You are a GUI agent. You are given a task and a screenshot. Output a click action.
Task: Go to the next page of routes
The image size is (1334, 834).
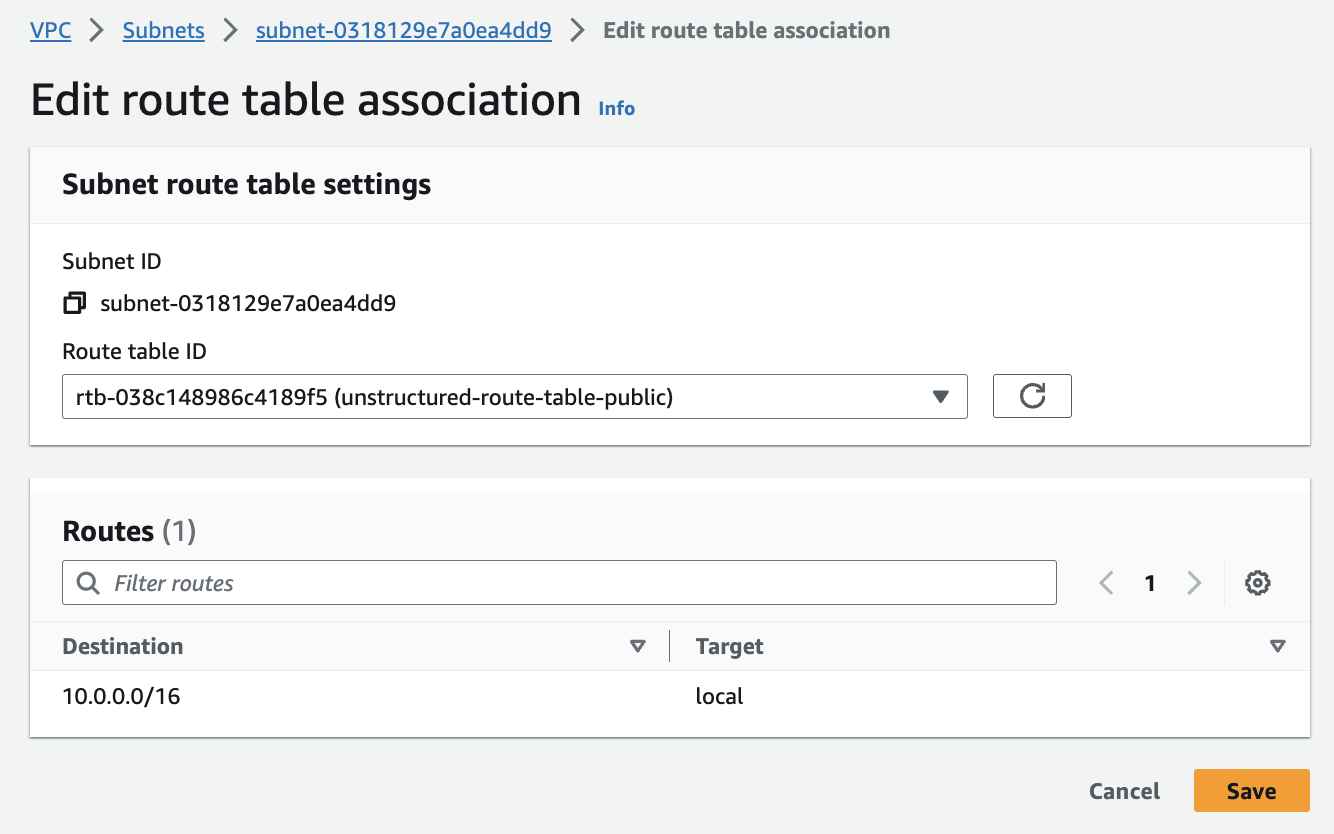pyautogui.click(x=1194, y=582)
